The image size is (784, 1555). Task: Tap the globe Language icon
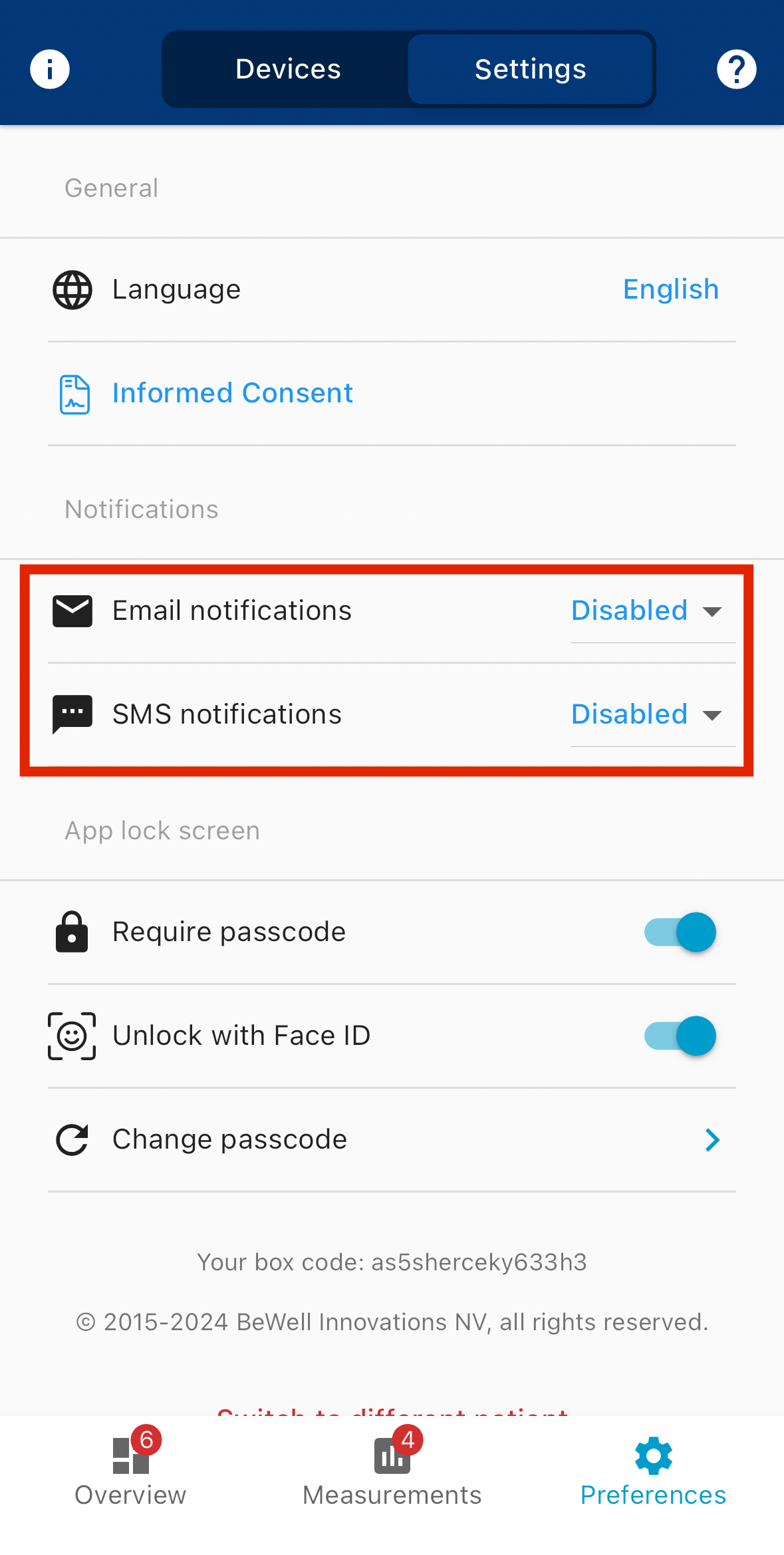72,290
